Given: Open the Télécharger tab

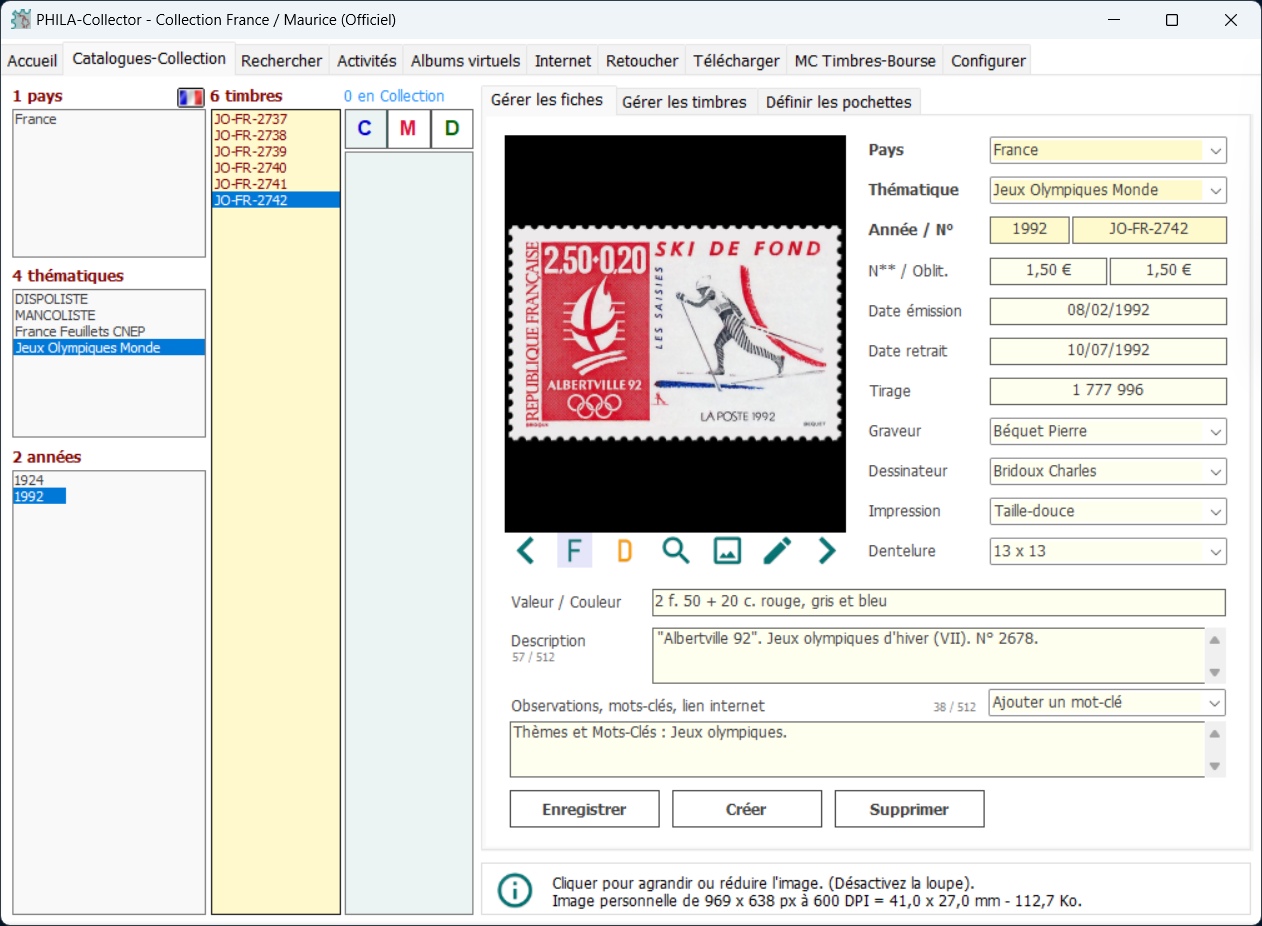Looking at the screenshot, I should [736, 61].
